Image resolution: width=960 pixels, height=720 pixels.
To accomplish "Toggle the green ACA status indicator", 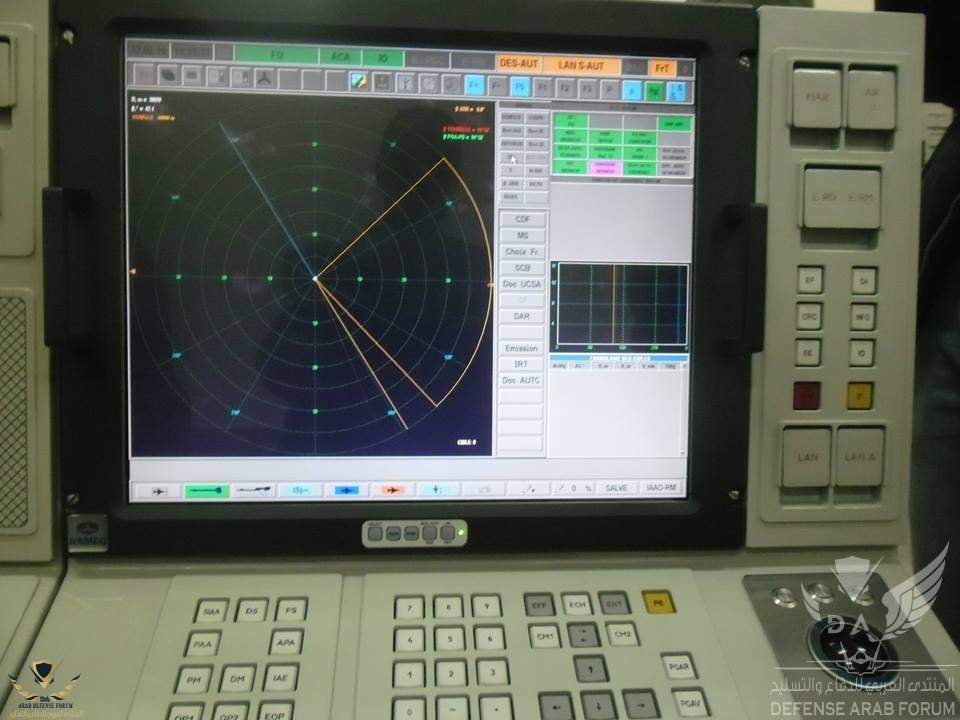I will [x=340, y=57].
